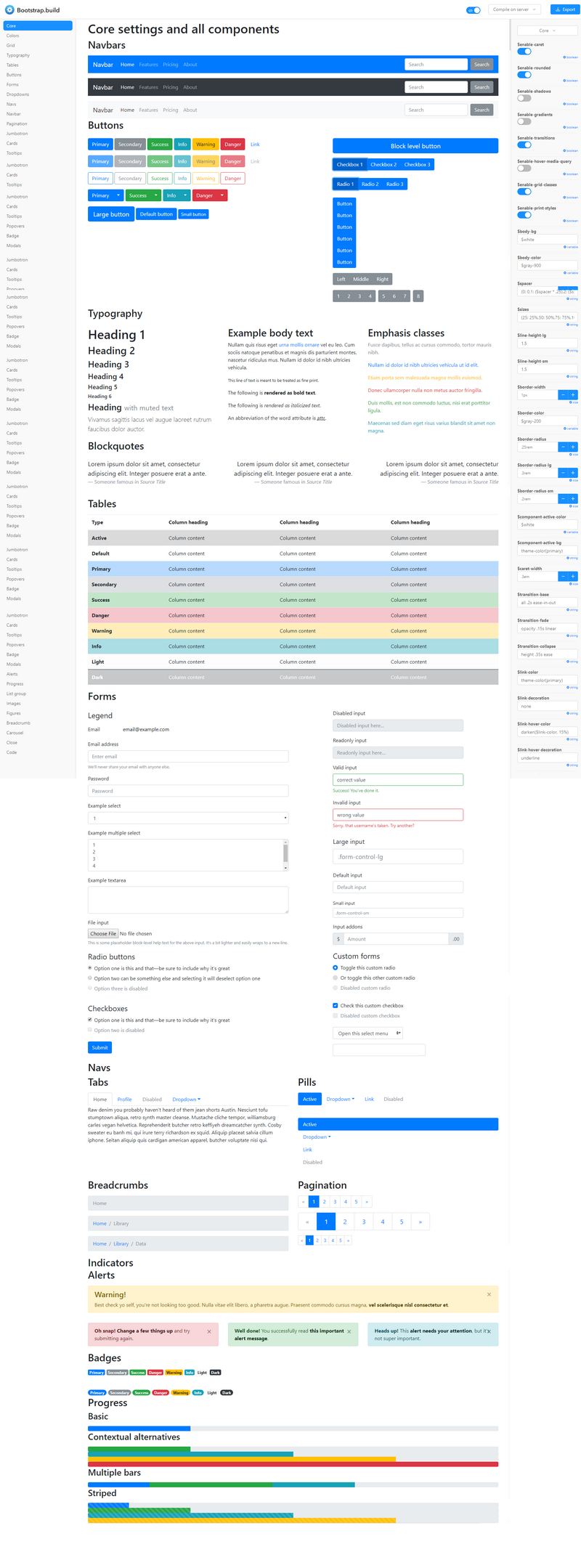Open the Core dropdown in the settings panel
This screenshot has height=1568, width=581.
point(547,31)
